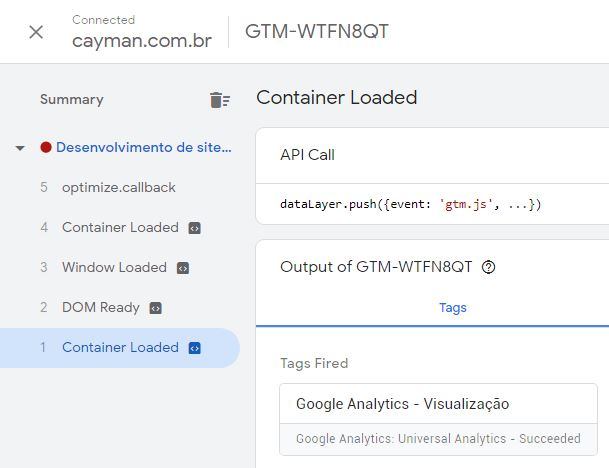Select event 5 optimize.callback
The width and height of the screenshot is (609, 468).
click(x=118, y=188)
